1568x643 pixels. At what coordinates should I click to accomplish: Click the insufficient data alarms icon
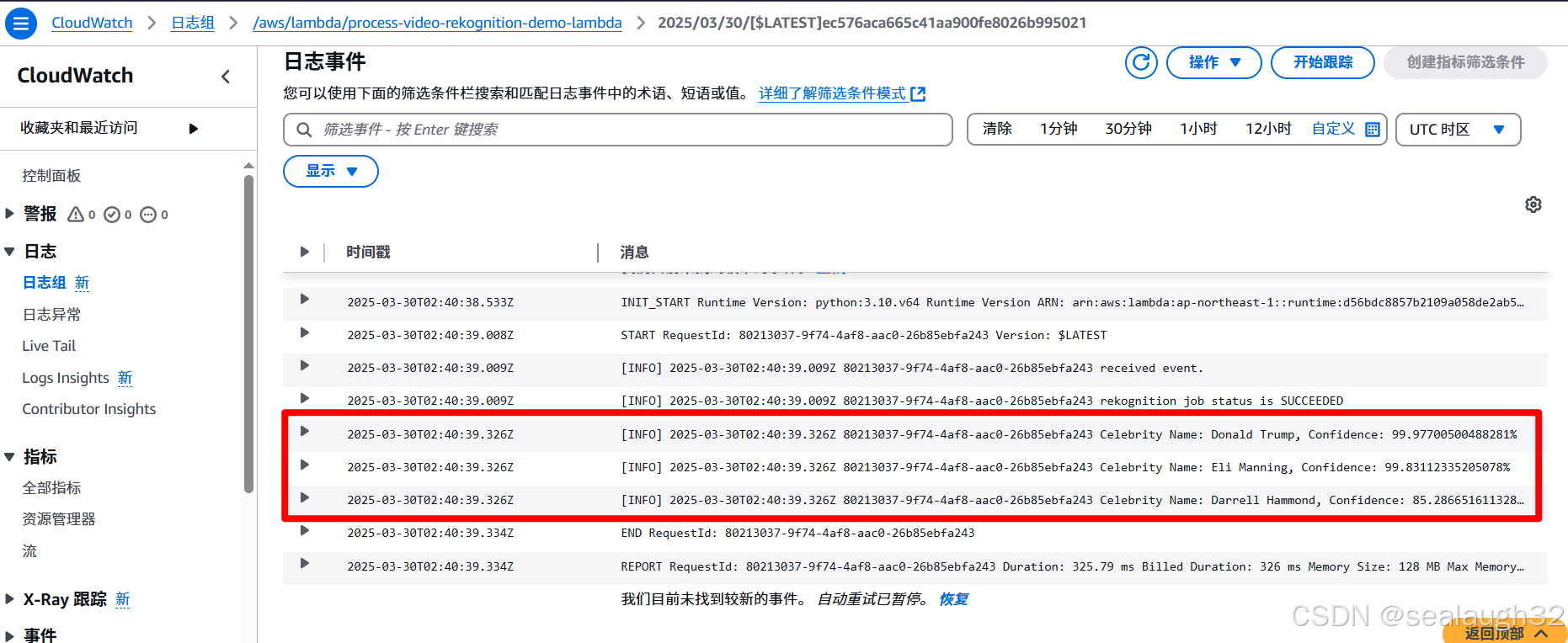coord(148,215)
